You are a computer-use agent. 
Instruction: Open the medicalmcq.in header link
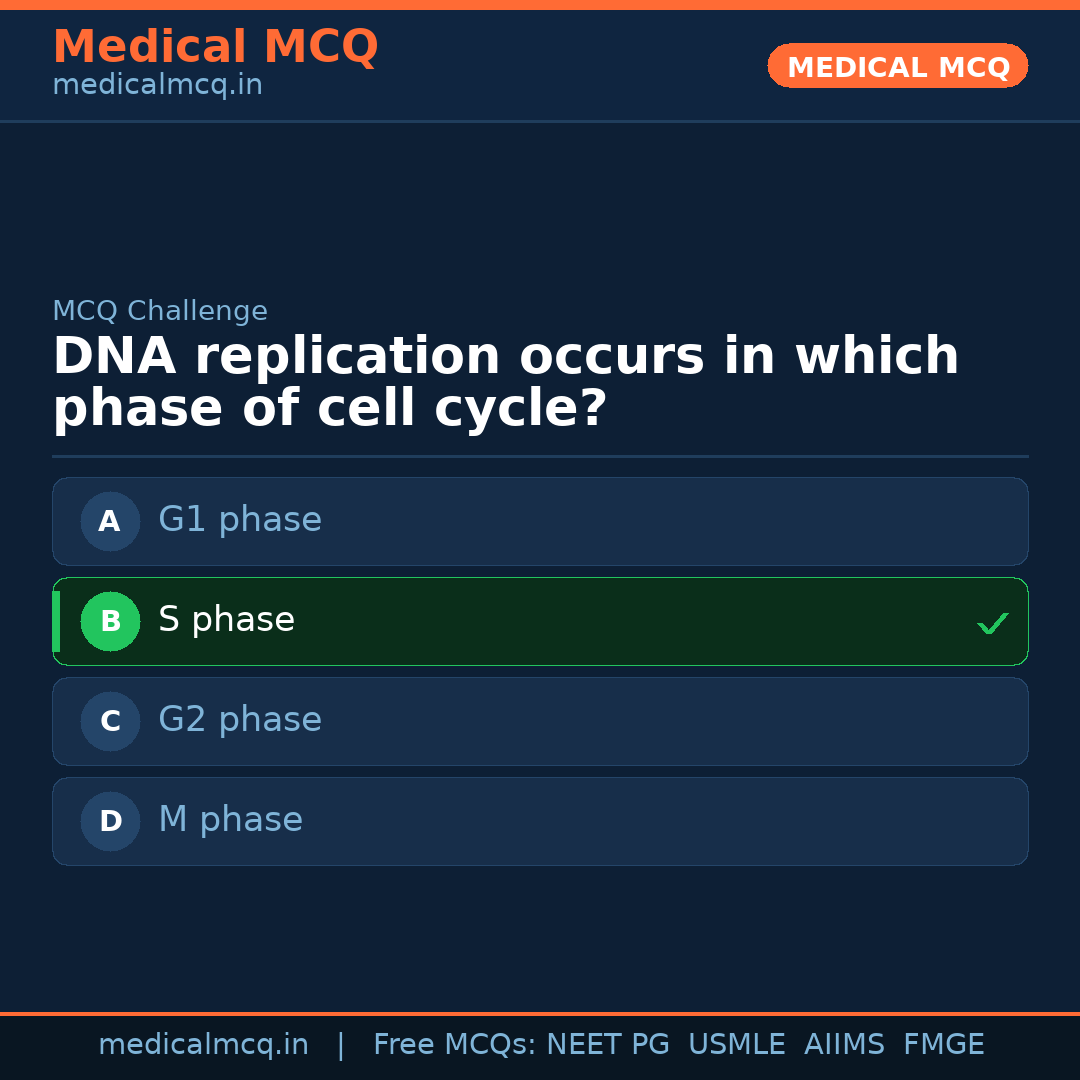(157, 85)
